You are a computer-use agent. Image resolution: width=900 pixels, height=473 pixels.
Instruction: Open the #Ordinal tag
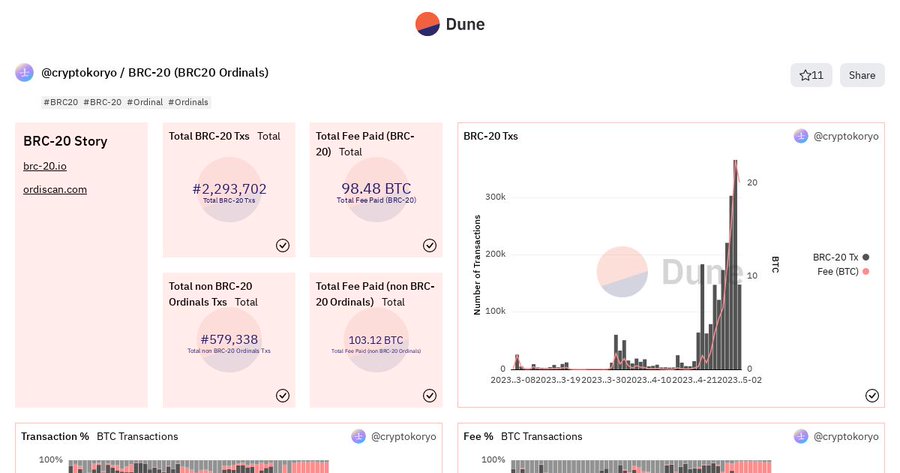pos(145,102)
